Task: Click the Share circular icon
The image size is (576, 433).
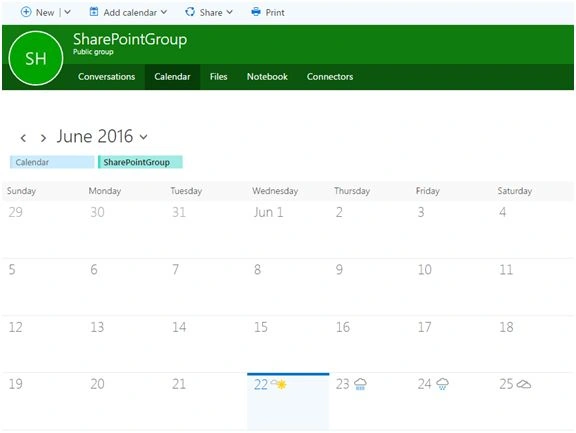Action: point(190,12)
